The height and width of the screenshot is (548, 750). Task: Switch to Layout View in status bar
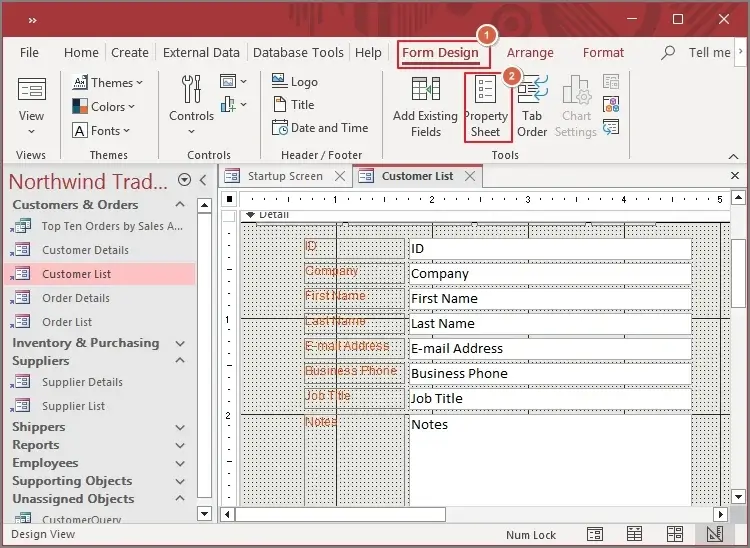[675, 534]
